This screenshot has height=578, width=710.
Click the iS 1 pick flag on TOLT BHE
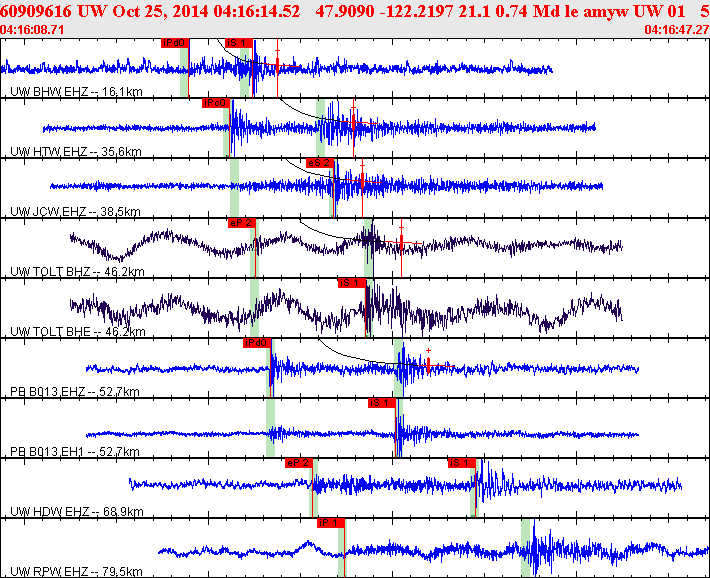tap(351, 283)
